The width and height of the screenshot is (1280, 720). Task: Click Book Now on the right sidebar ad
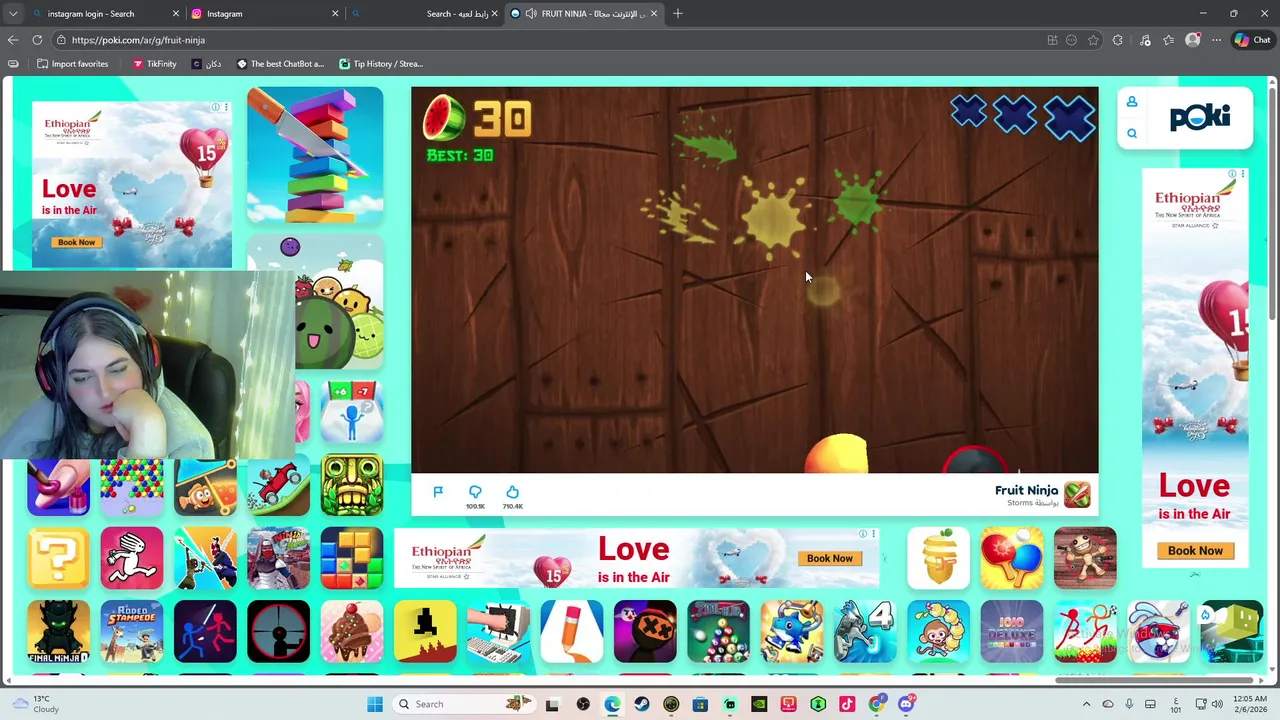[1195, 550]
